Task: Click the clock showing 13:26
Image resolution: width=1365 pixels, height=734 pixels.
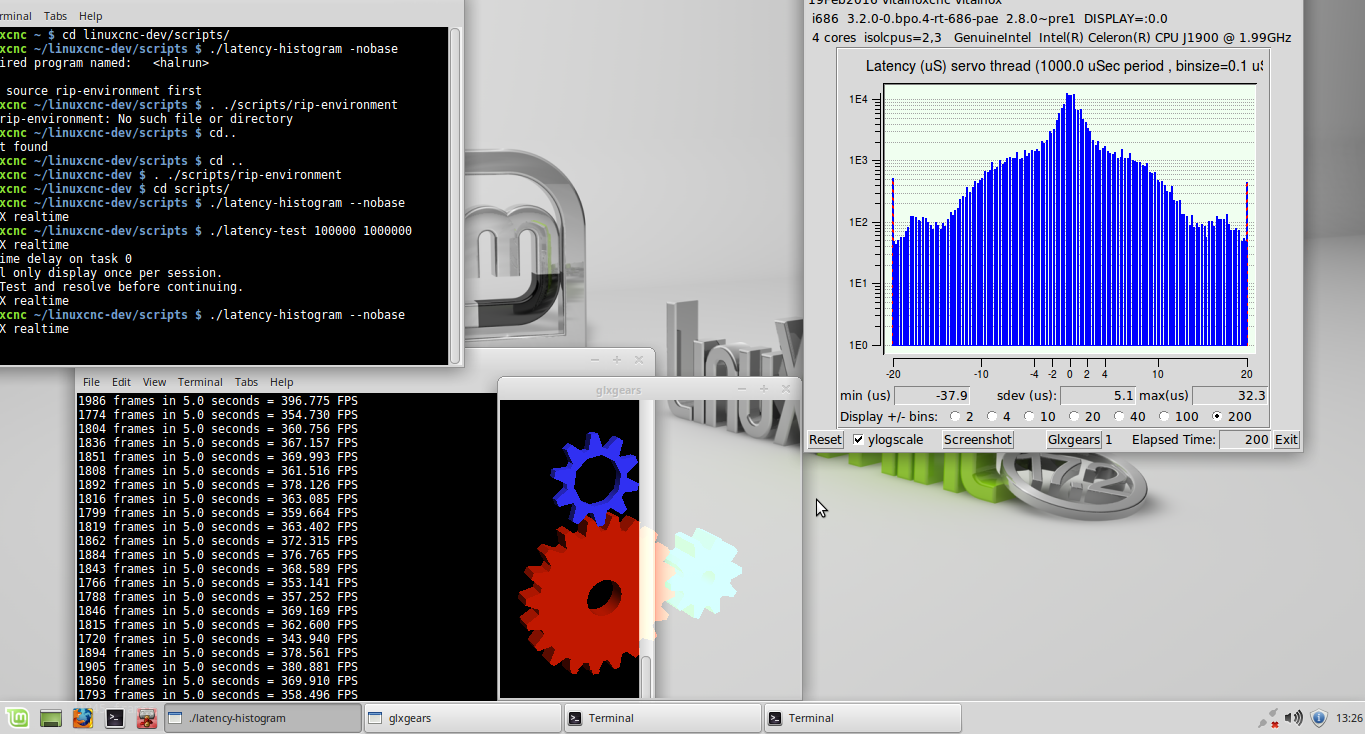Action: pyautogui.click(x=1349, y=718)
